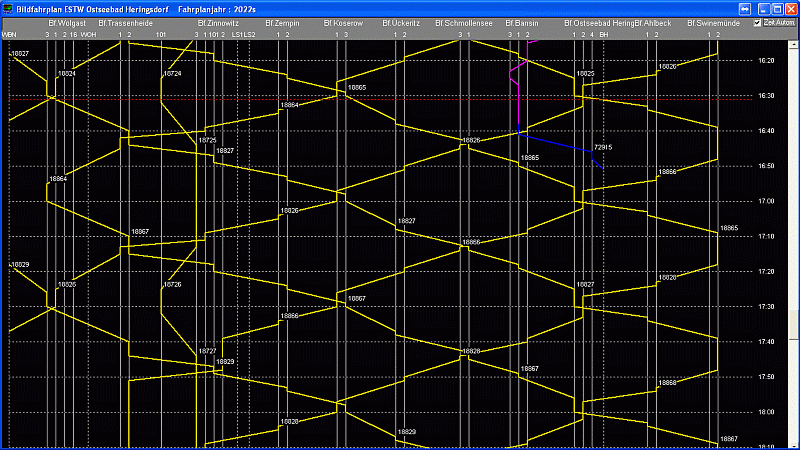Click the 17:00 time label
The width and height of the screenshot is (800, 450).
(766, 202)
